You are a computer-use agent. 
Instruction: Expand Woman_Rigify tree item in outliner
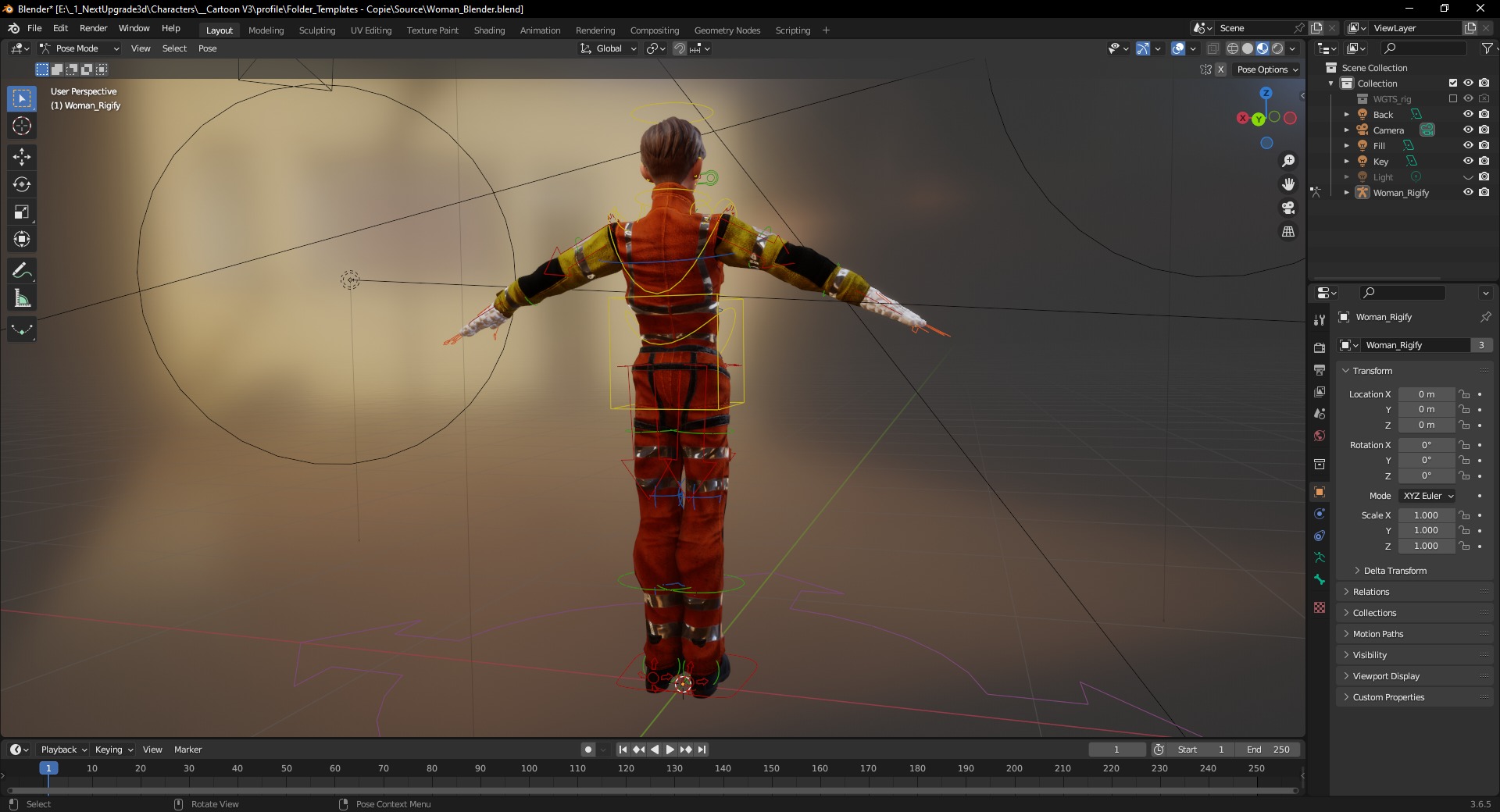pyautogui.click(x=1346, y=192)
